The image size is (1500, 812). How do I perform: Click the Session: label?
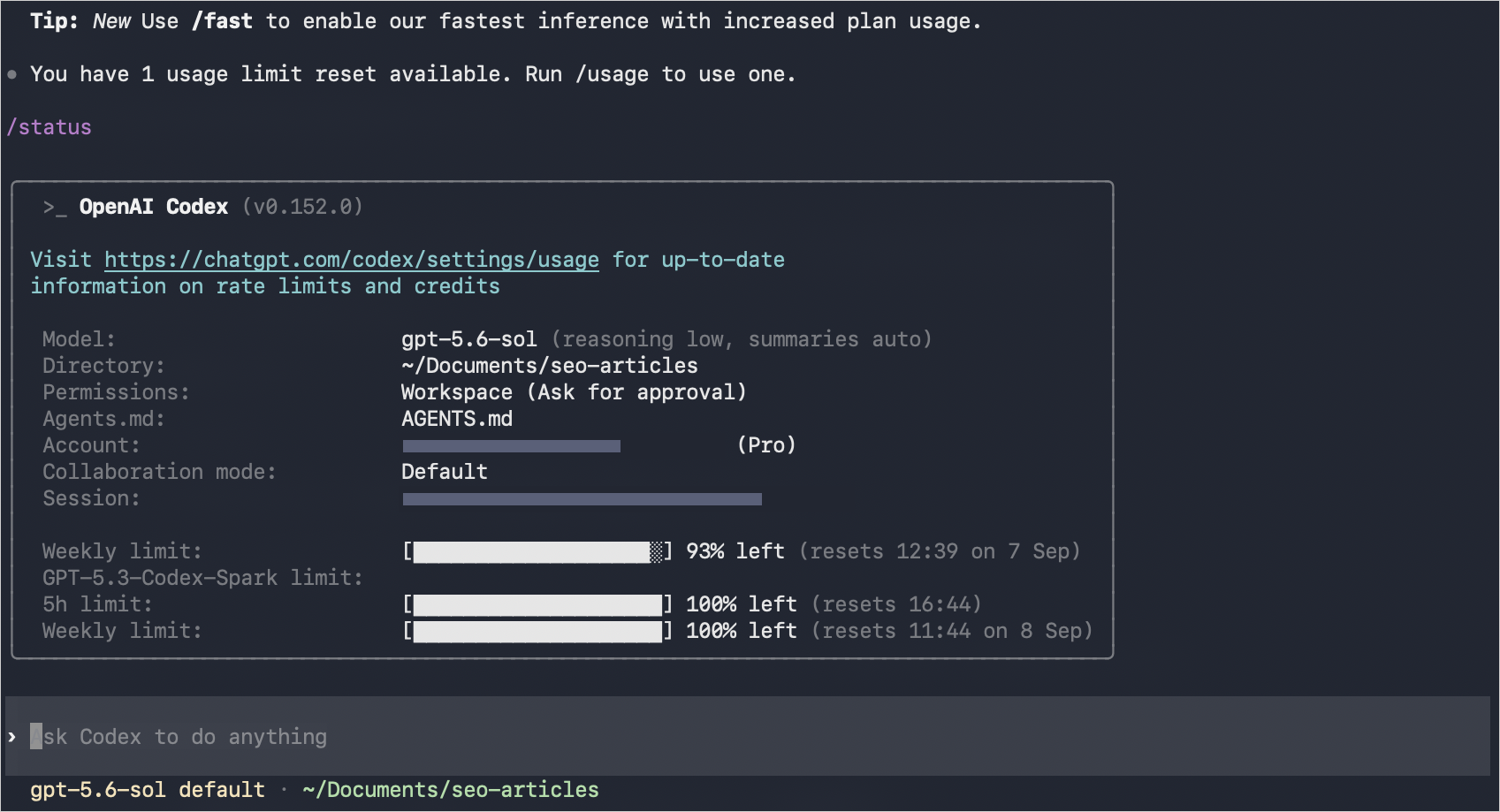click(91, 498)
